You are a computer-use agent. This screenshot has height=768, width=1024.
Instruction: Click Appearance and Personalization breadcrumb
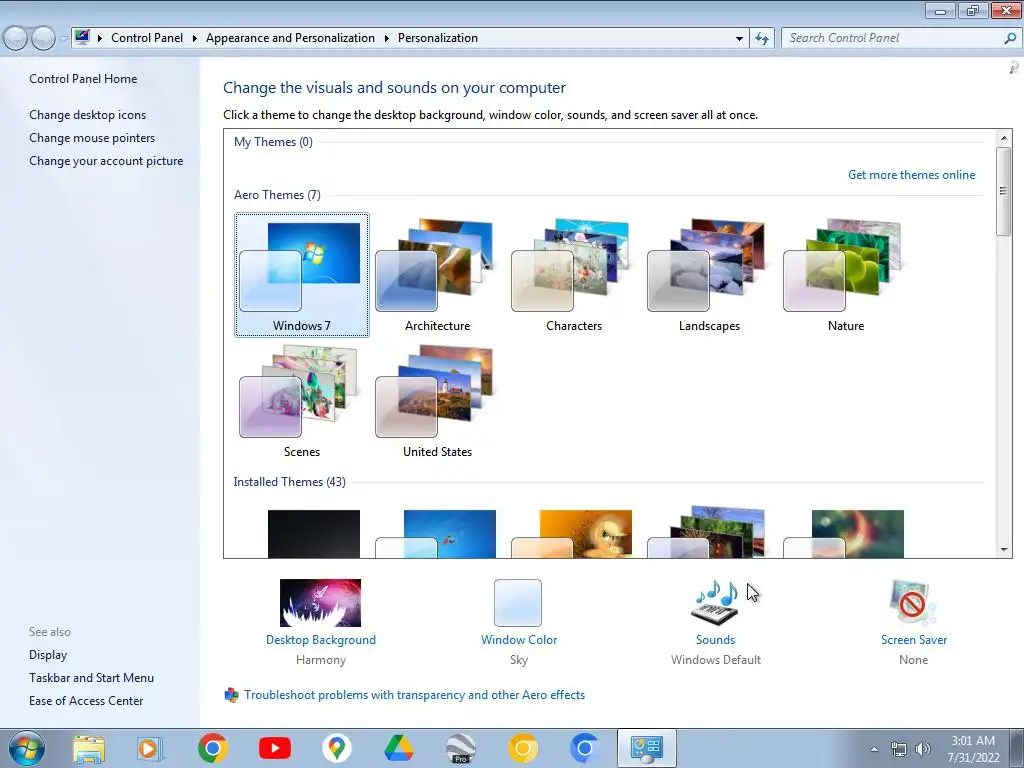click(x=290, y=38)
